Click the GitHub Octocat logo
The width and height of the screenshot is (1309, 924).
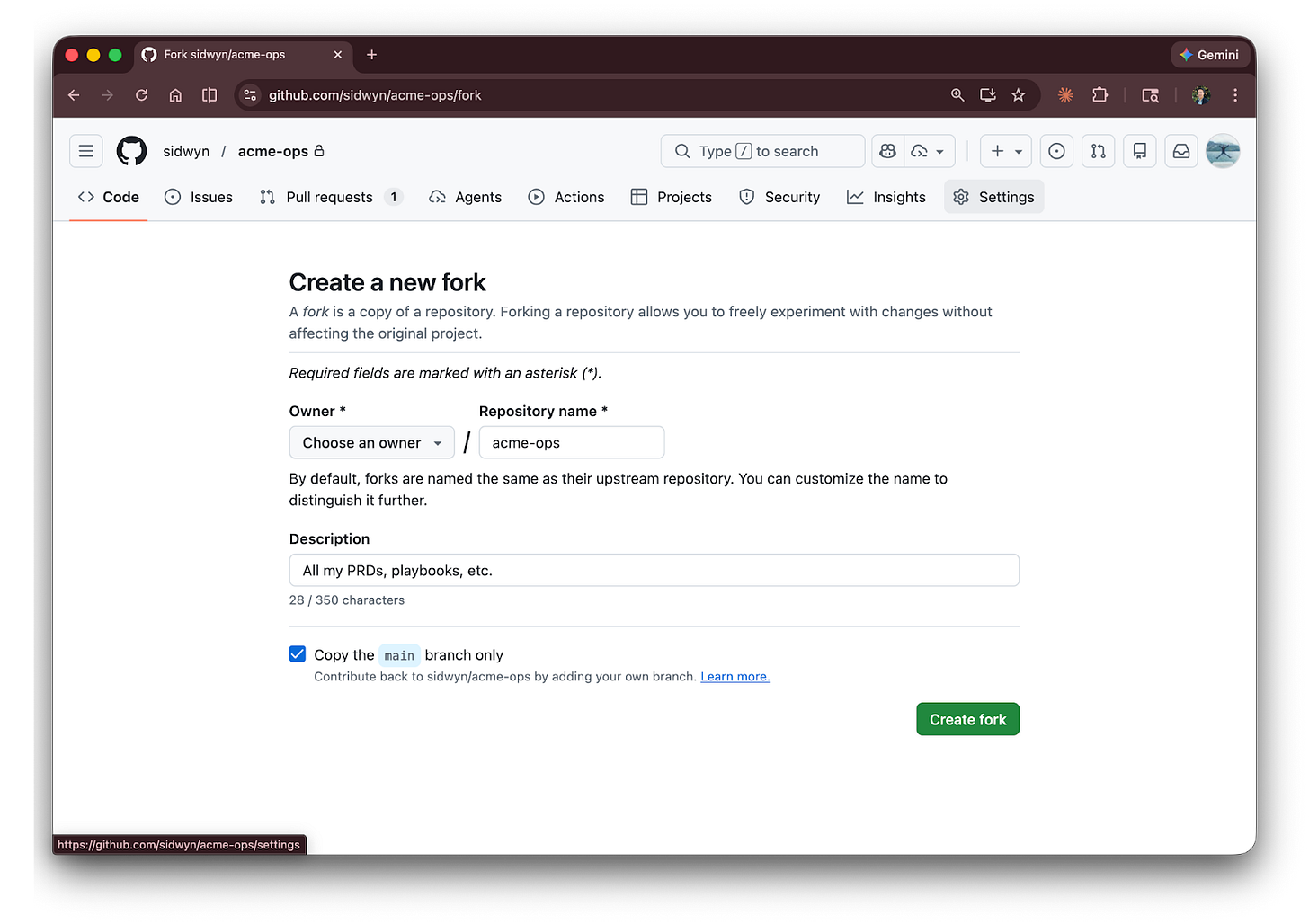[132, 151]
